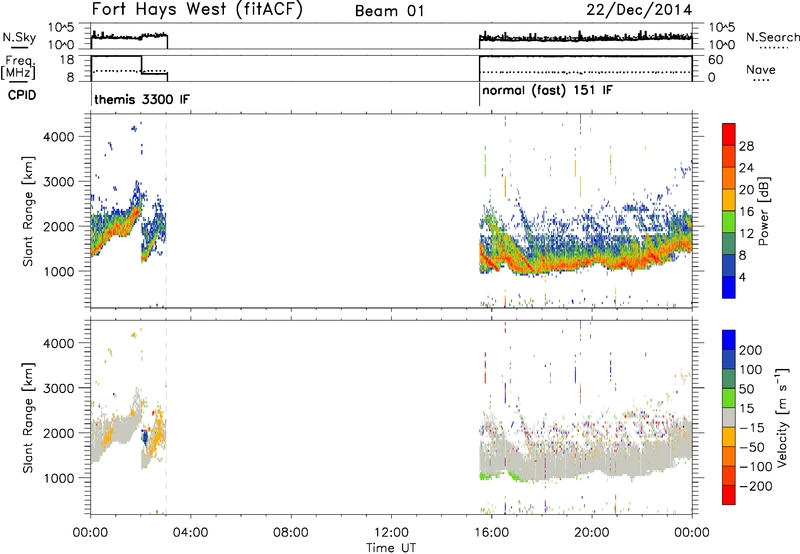The width and height of the screenshot is (800, 554).
Task: Click the '12:00' time tick label
Action: [391, 533]
